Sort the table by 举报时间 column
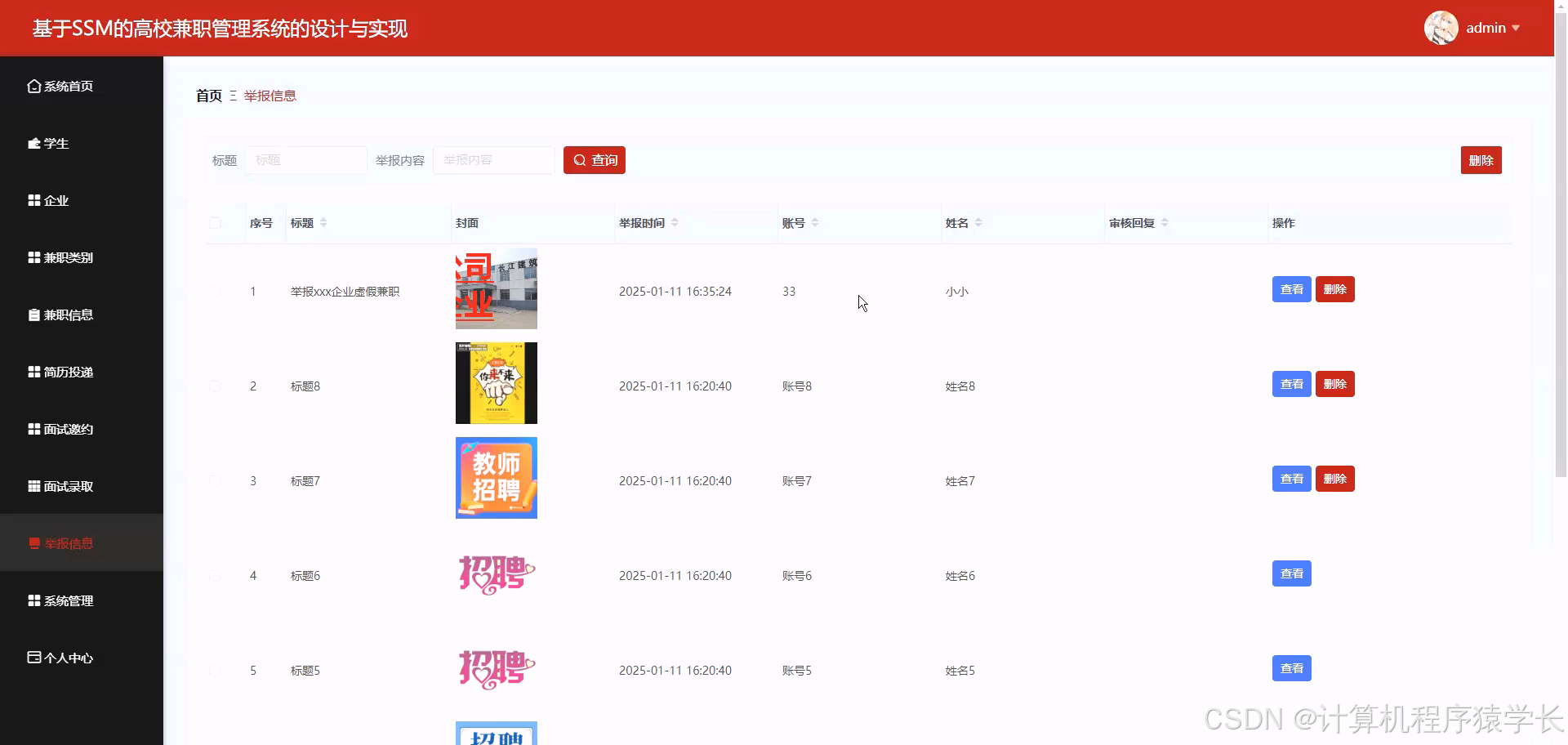The image size is (1568, 745). pos(676,222)
